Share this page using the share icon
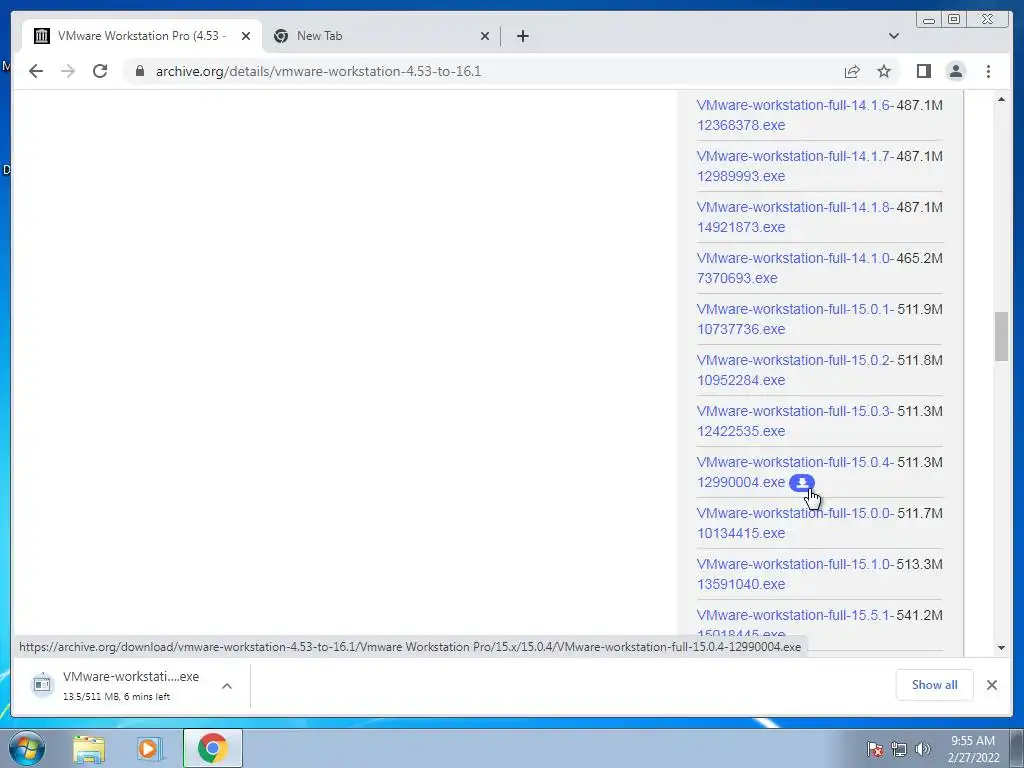 (x=852, y=71)
